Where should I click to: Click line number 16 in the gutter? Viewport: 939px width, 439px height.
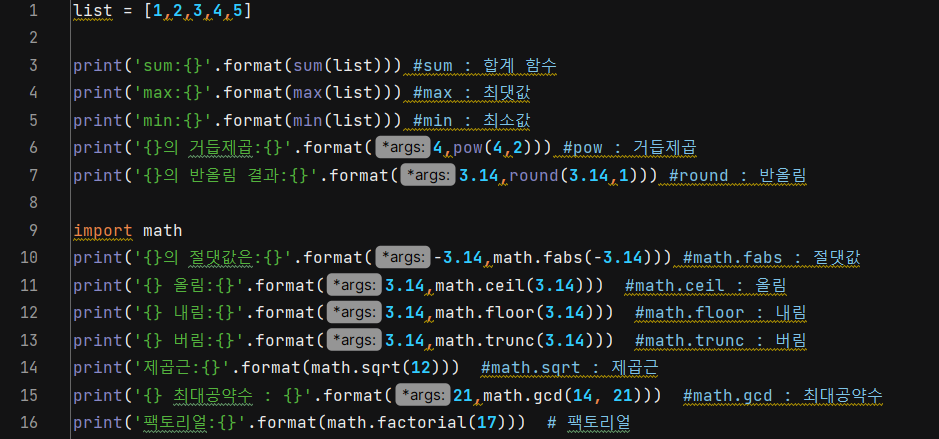click(29, 423)
